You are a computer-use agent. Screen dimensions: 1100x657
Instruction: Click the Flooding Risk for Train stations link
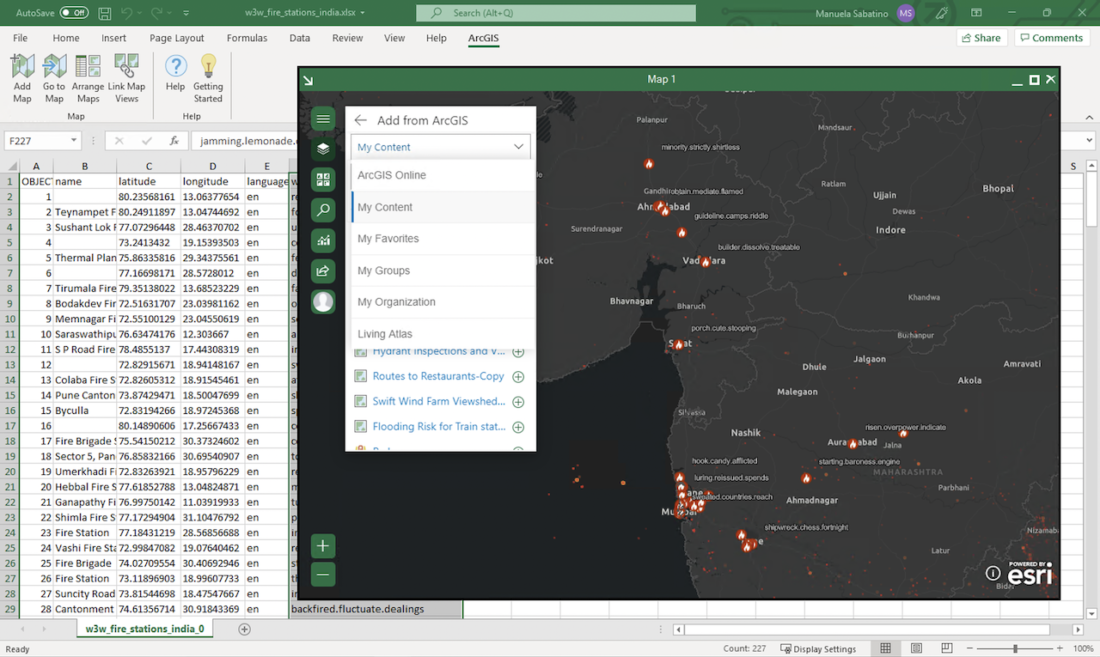(438, 427)
